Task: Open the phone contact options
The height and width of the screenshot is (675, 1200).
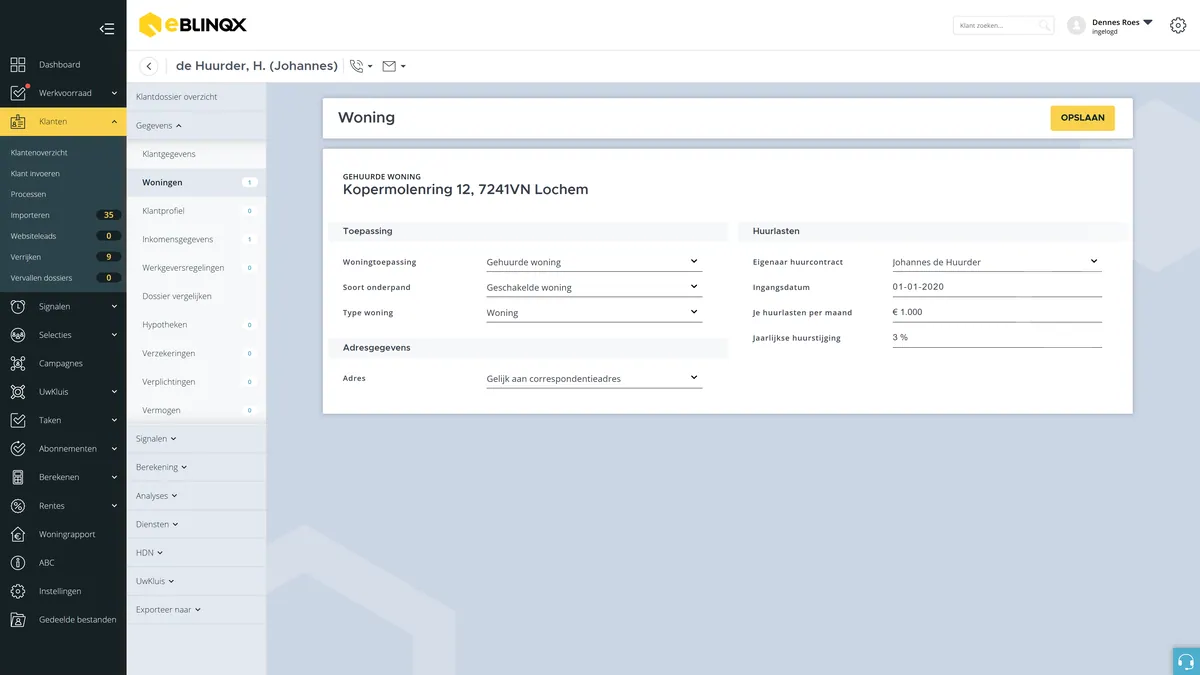Action: 361,66
